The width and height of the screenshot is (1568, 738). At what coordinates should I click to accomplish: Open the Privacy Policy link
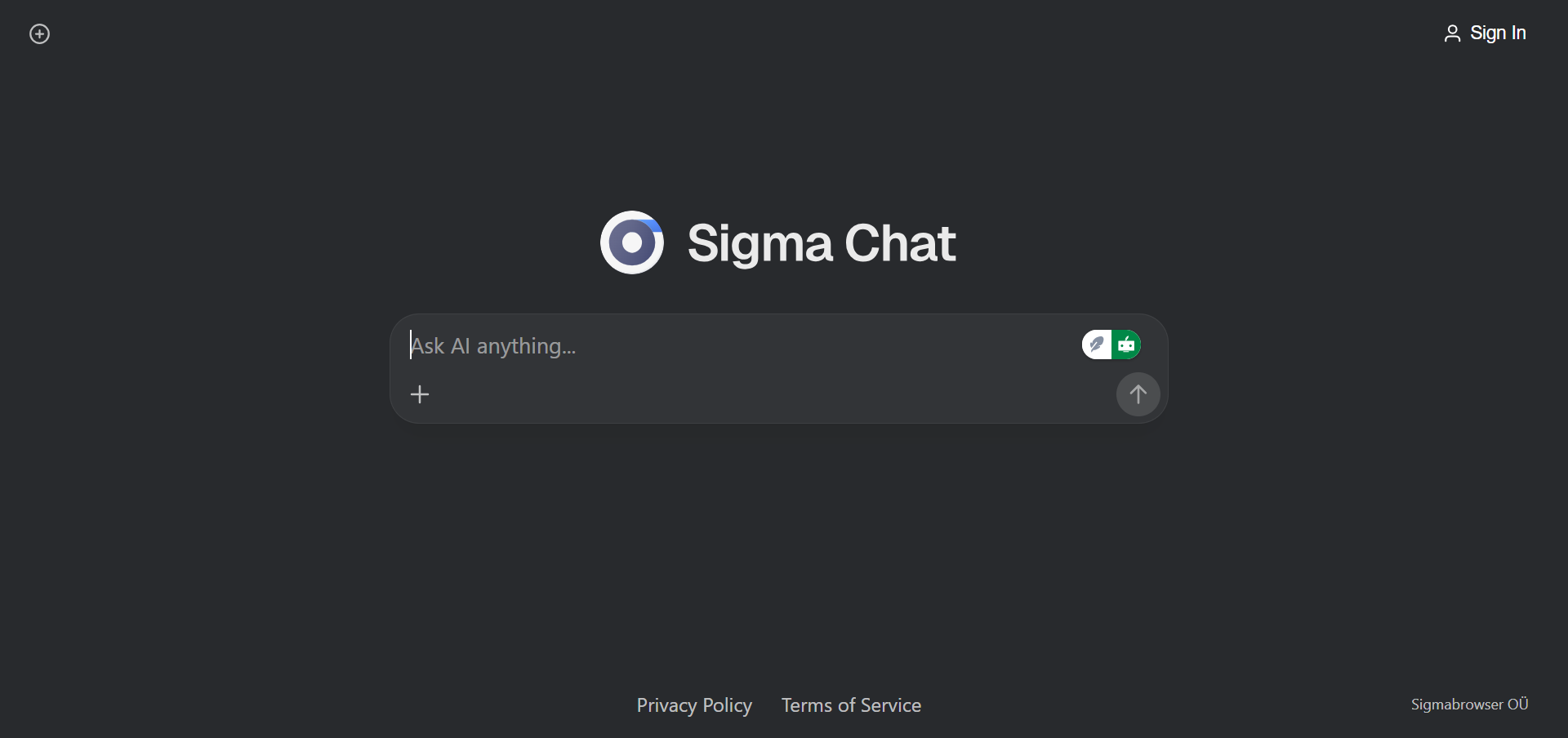[x=694, y=705]
